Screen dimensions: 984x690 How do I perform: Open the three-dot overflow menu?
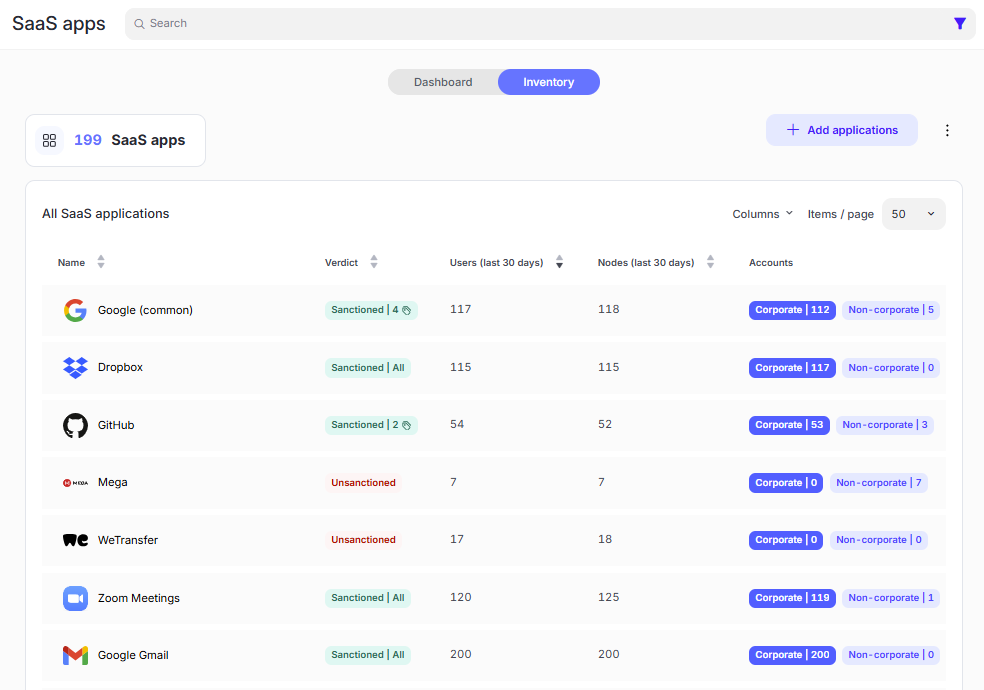click(947, 130)
